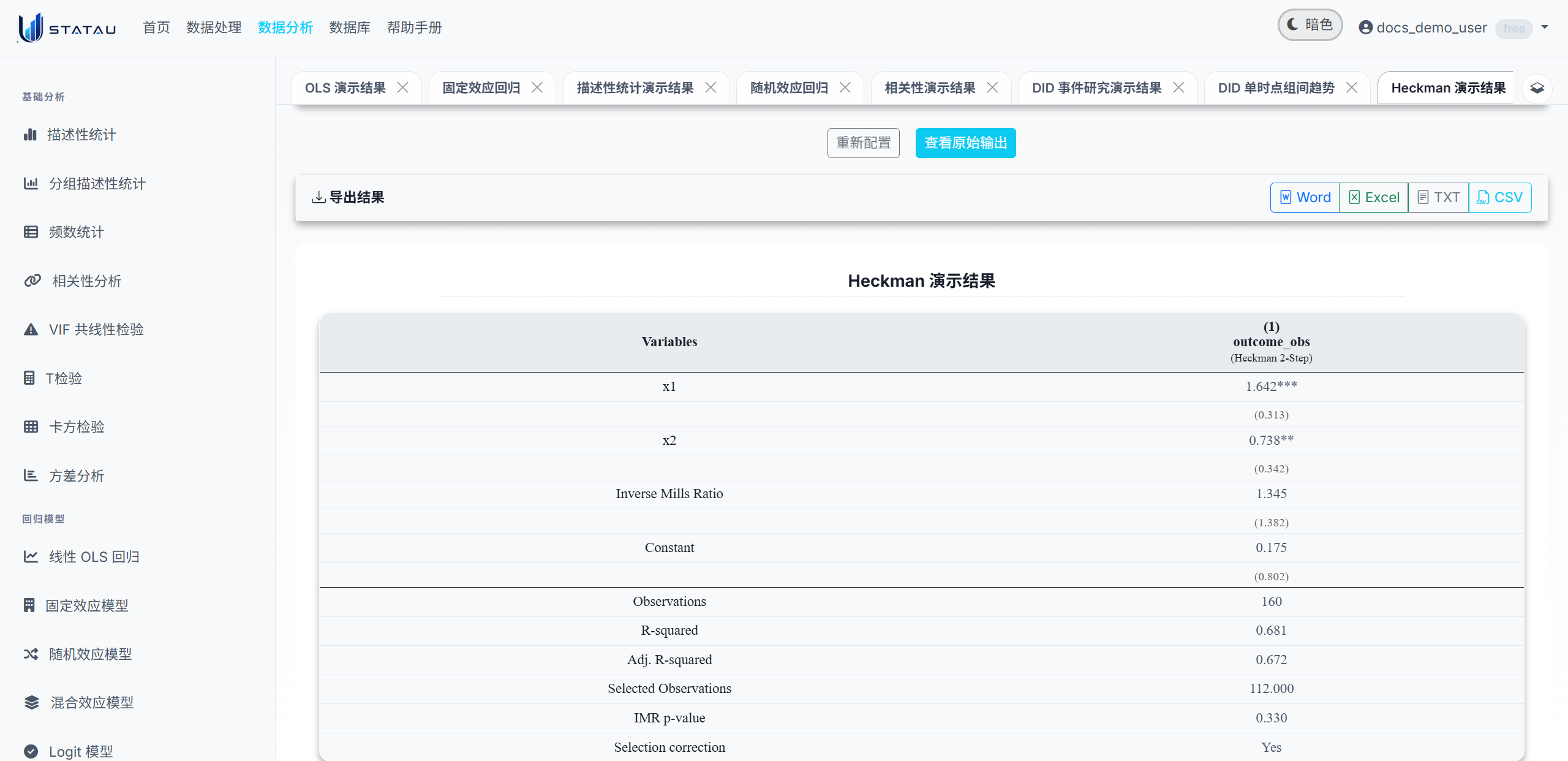
Task: Close the 相关性演示结果 tab
Action: click(992, 88)
